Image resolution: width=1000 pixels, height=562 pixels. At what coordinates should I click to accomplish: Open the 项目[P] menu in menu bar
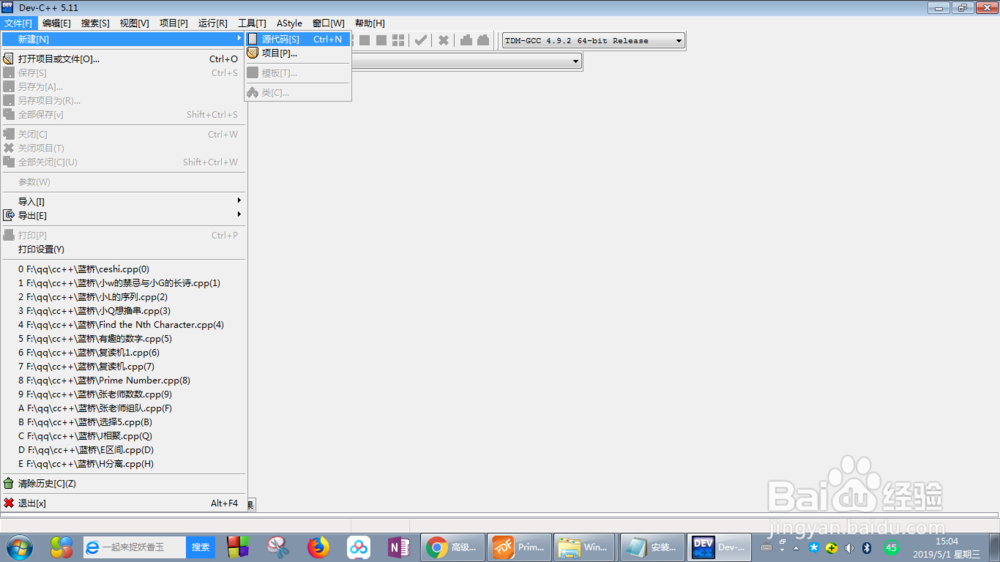(173, 23)
